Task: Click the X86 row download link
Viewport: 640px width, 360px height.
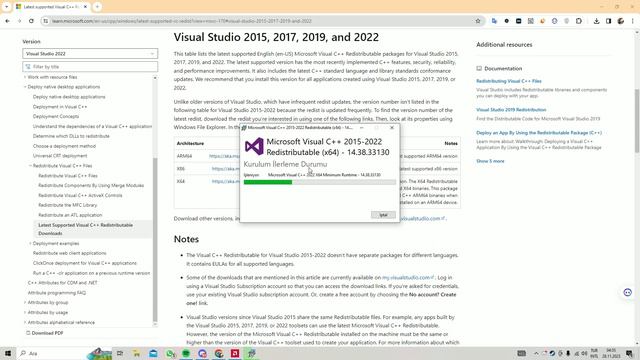Action: pos(226,169)
